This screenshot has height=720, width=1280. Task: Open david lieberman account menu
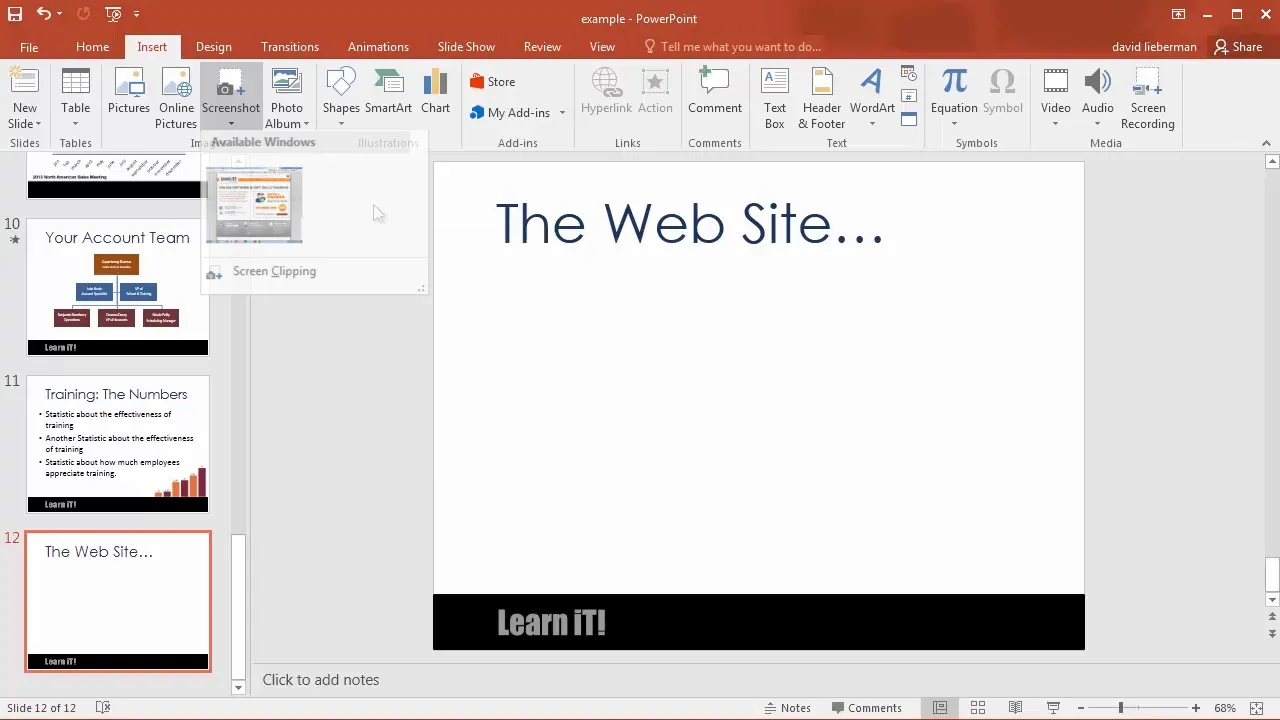pyautogui.click(x=1154, y=47)
